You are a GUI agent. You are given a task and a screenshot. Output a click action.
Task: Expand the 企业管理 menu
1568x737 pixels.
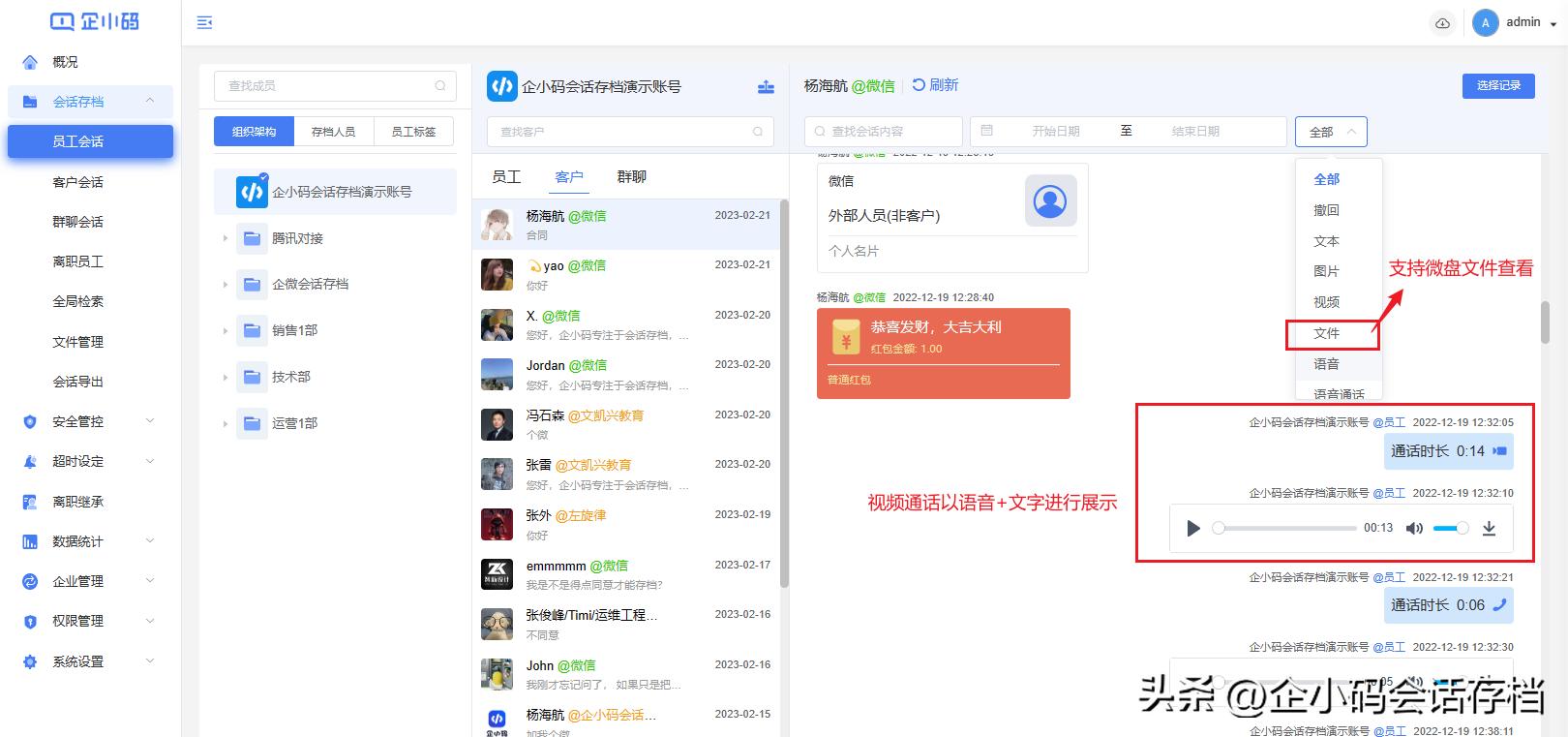(150, 581)
